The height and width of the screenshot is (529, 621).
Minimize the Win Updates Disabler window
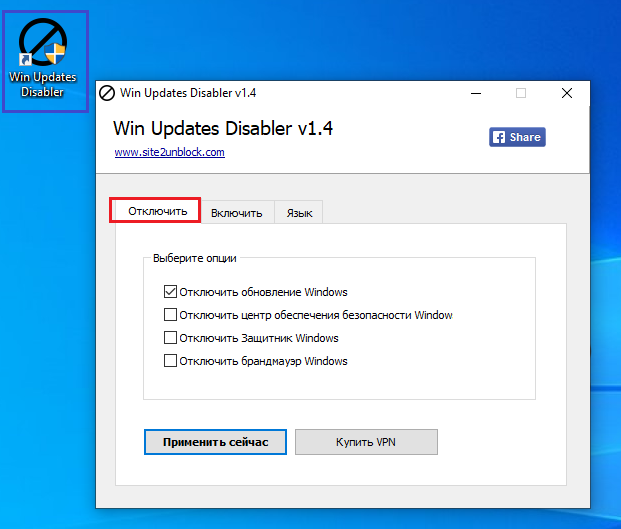pyautogui.click(x=476, y=93)
